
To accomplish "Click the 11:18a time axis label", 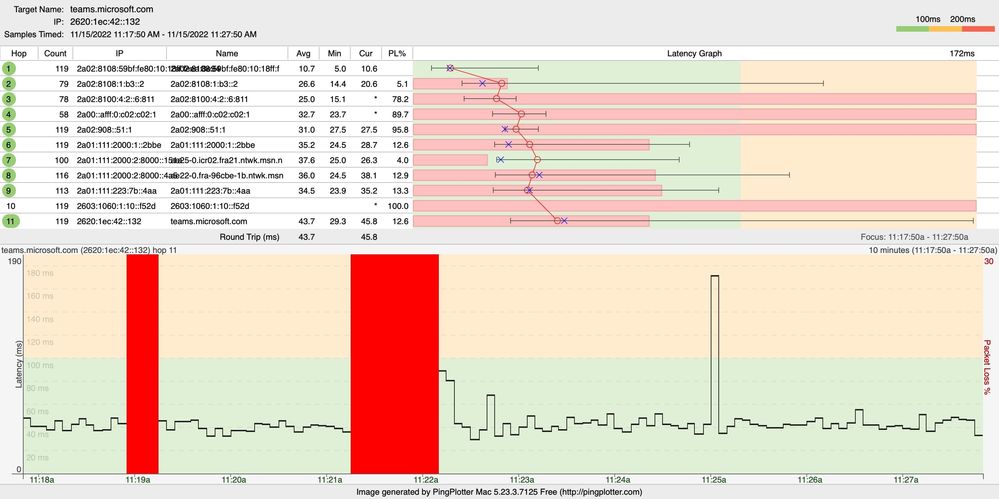I will 43,480.
